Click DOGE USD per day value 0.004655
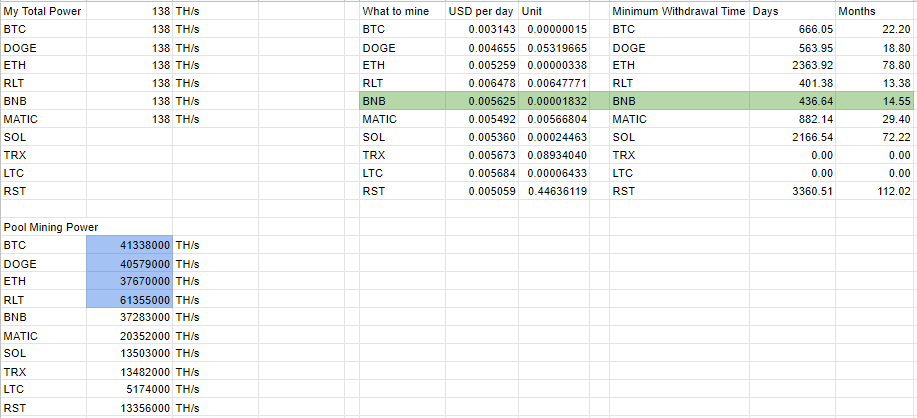This screenshot has height=418, width=917. tap(481, 47)
